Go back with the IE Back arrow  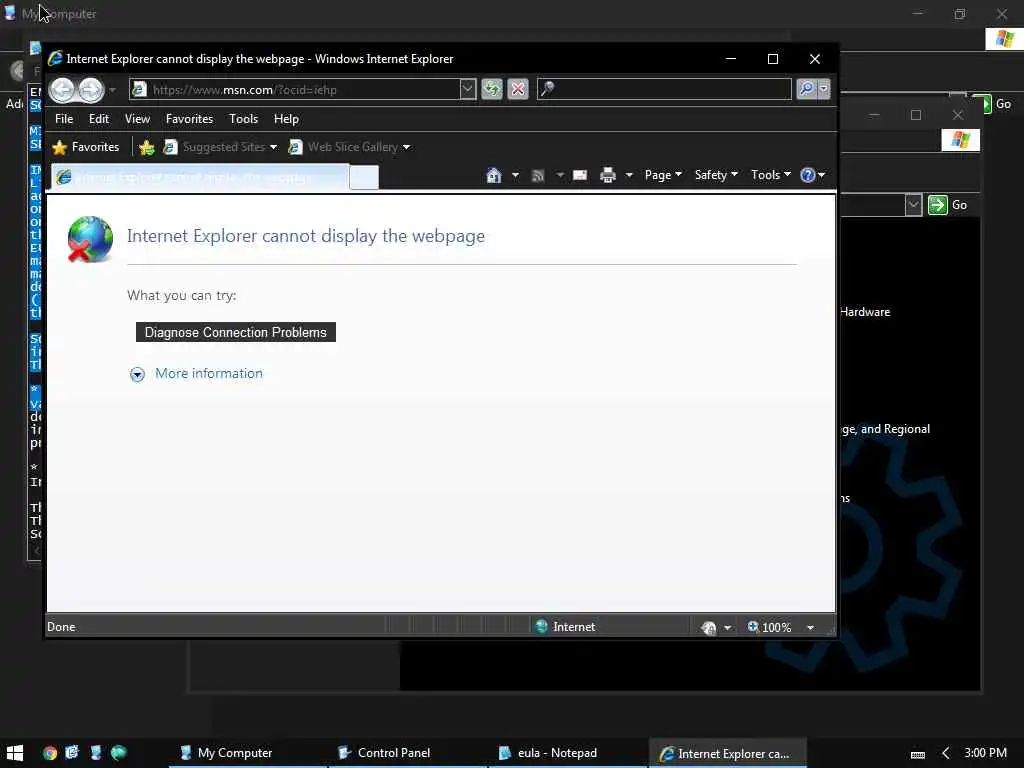[63, 89]
